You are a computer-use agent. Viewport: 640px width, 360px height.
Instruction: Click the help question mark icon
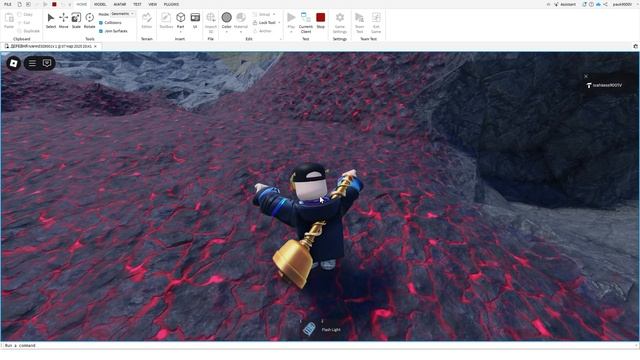tap(591, 4)
